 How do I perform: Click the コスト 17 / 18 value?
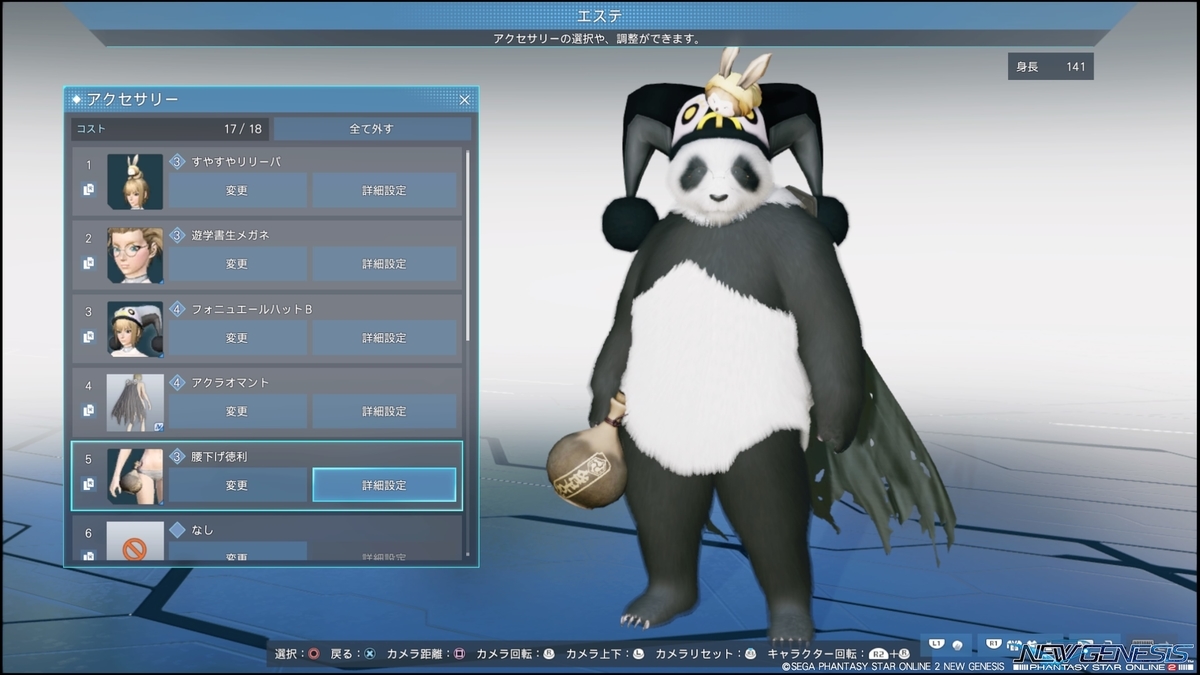243,129
